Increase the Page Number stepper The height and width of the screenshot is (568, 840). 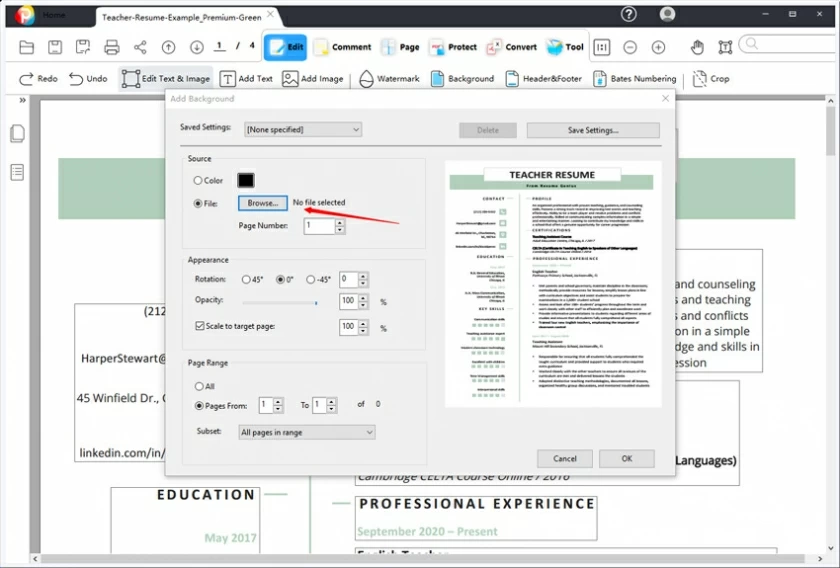(340, 222)
